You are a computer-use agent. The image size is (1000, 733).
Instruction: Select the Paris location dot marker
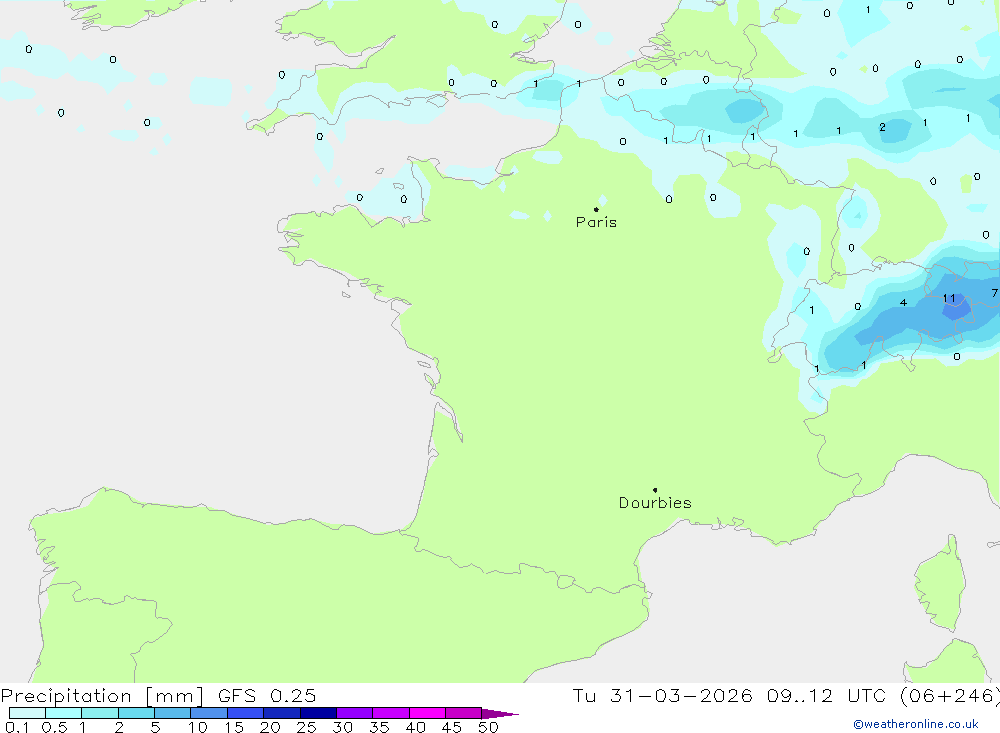click(x=596, y=209)
